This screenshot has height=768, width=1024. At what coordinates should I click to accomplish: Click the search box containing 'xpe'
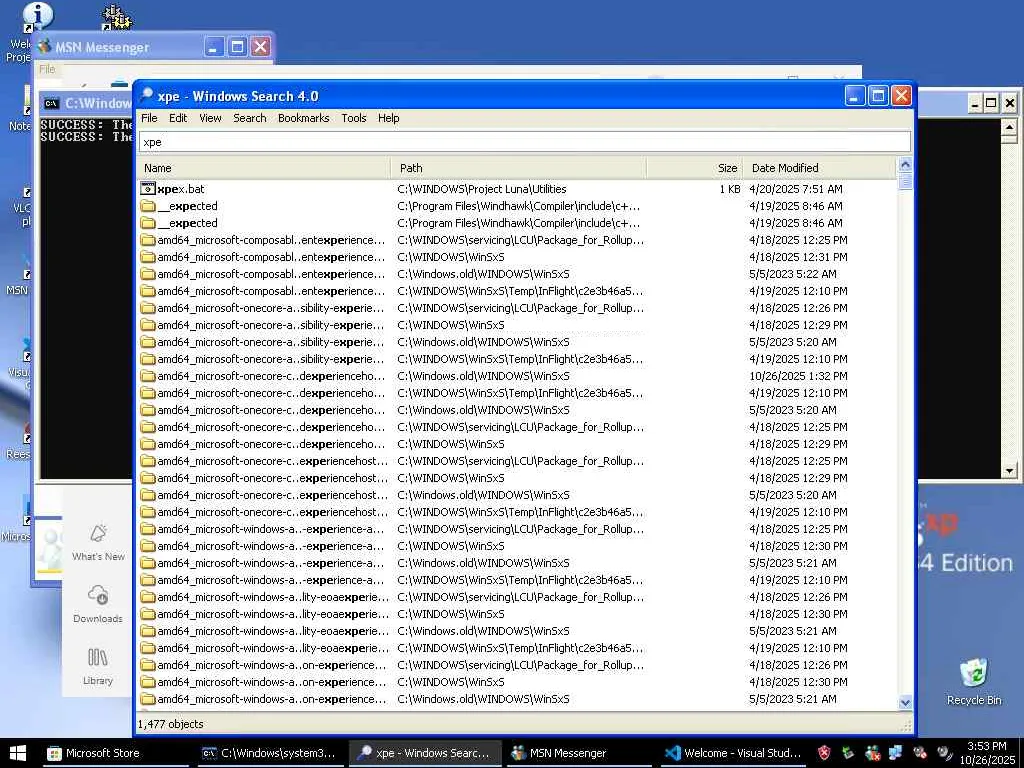click(525, 142)
